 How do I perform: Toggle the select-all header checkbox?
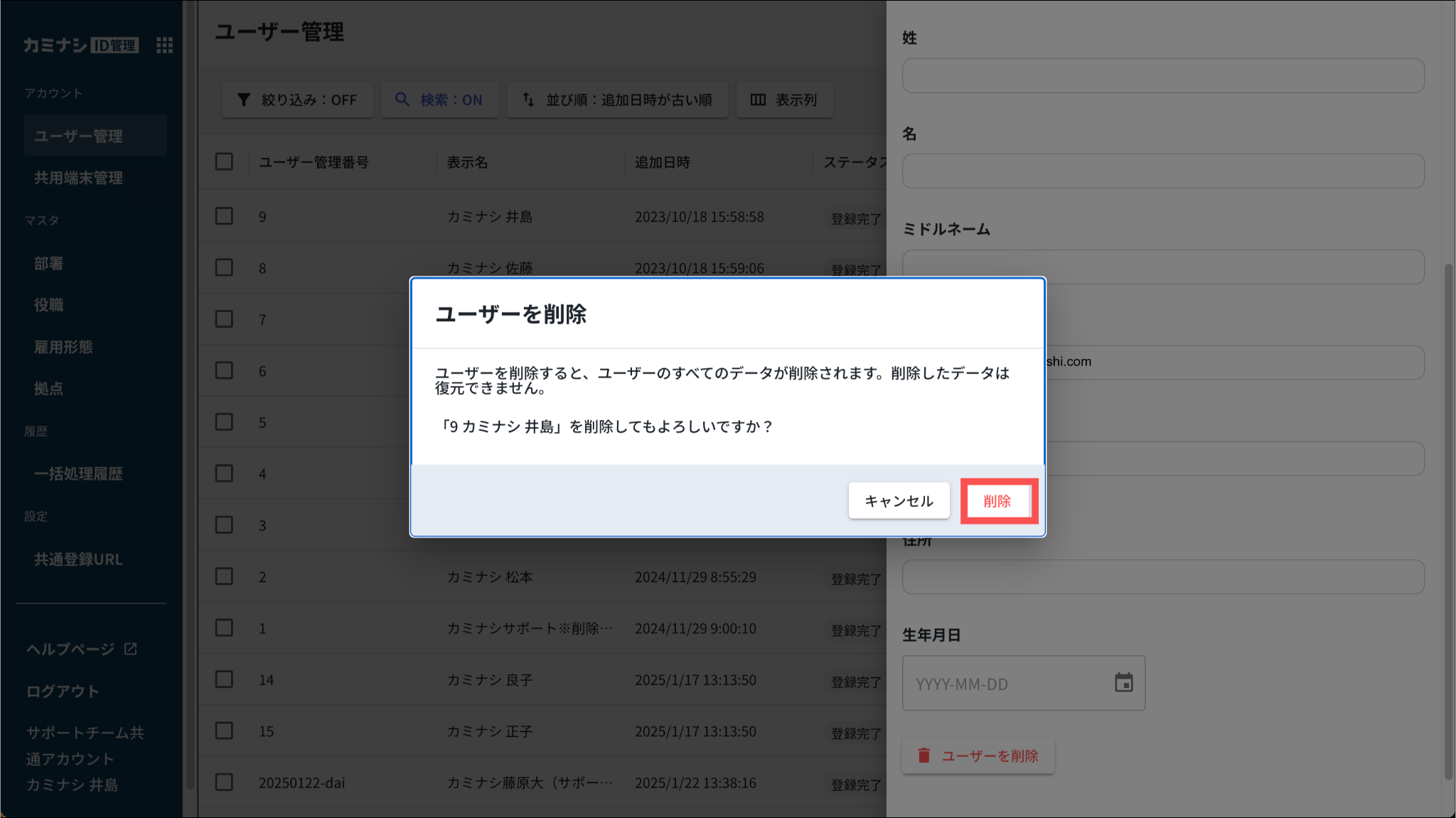point(224,162)
